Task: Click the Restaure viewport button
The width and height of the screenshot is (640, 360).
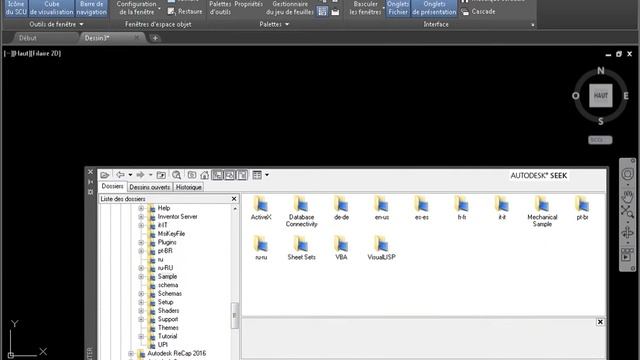Action: [185, 11]
